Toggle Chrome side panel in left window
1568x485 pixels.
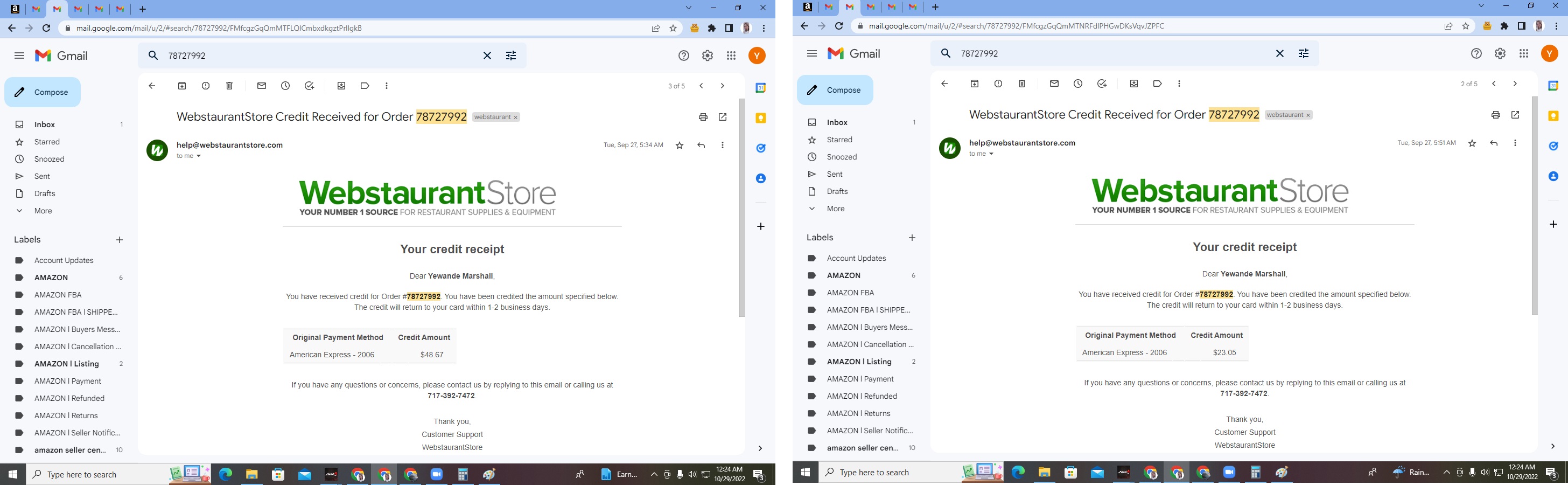(729, 28)
